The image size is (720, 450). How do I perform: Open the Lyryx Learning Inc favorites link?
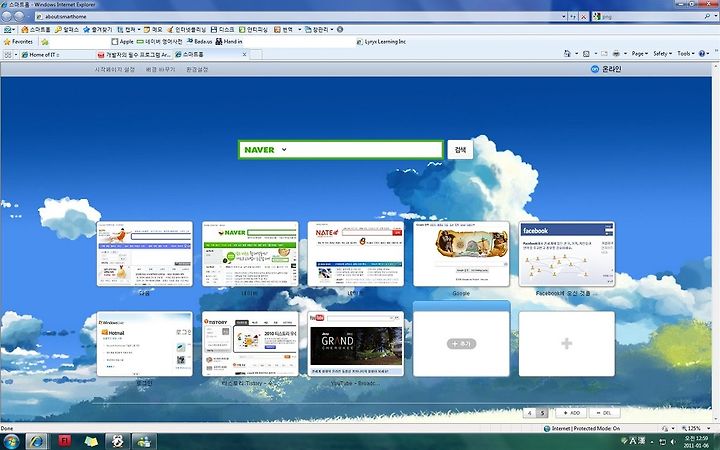point(381,42)
